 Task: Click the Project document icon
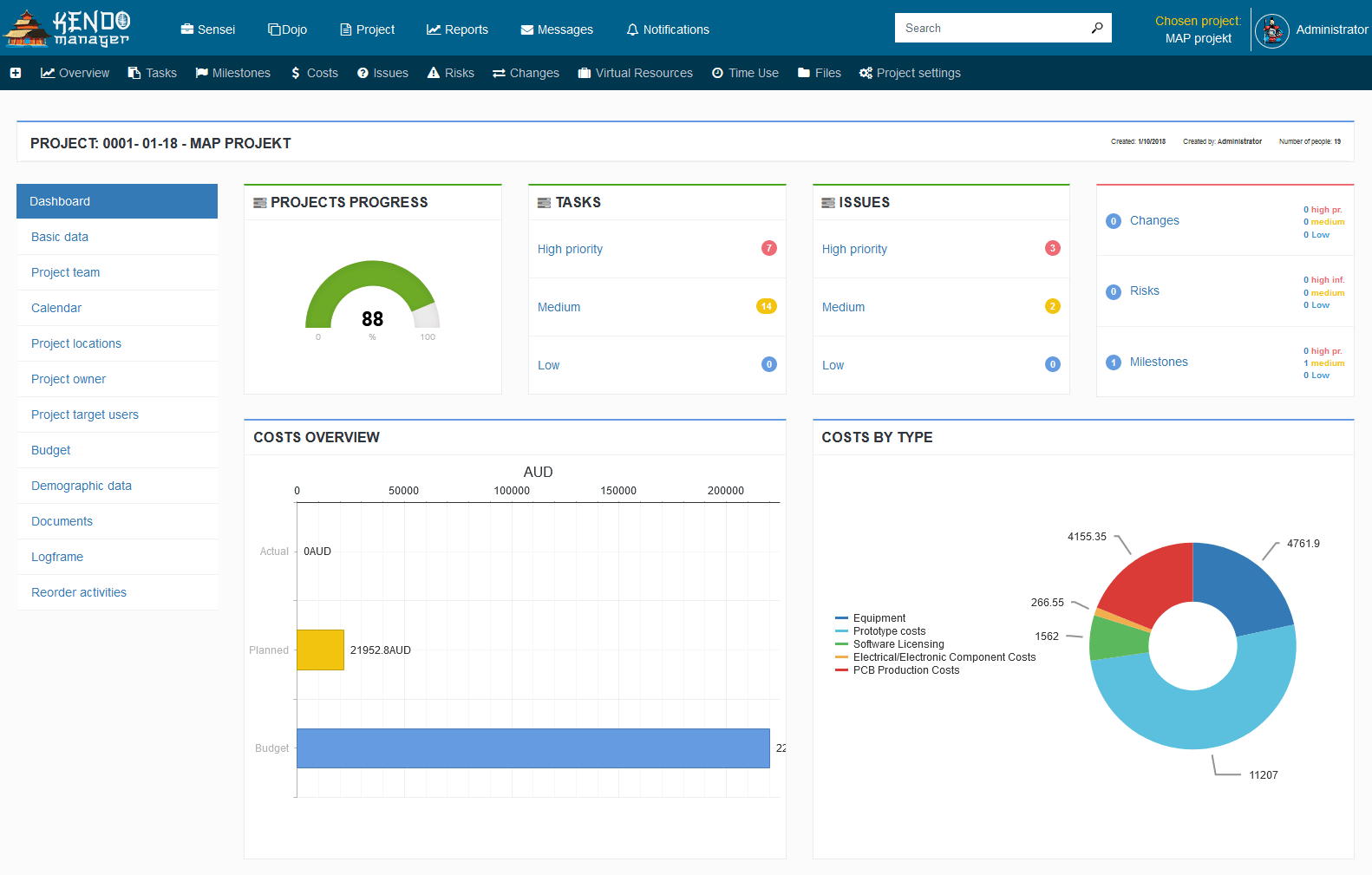click(346, 29)
